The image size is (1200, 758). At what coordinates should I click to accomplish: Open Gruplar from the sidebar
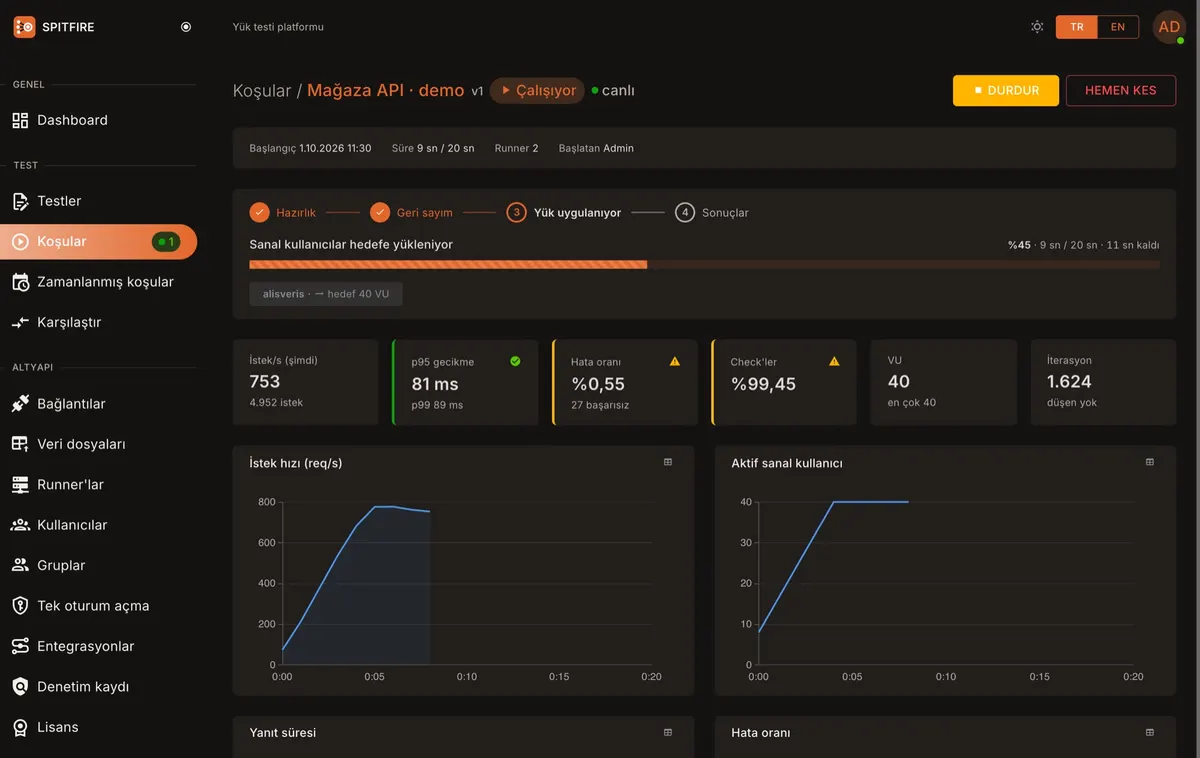click(98, 565)
